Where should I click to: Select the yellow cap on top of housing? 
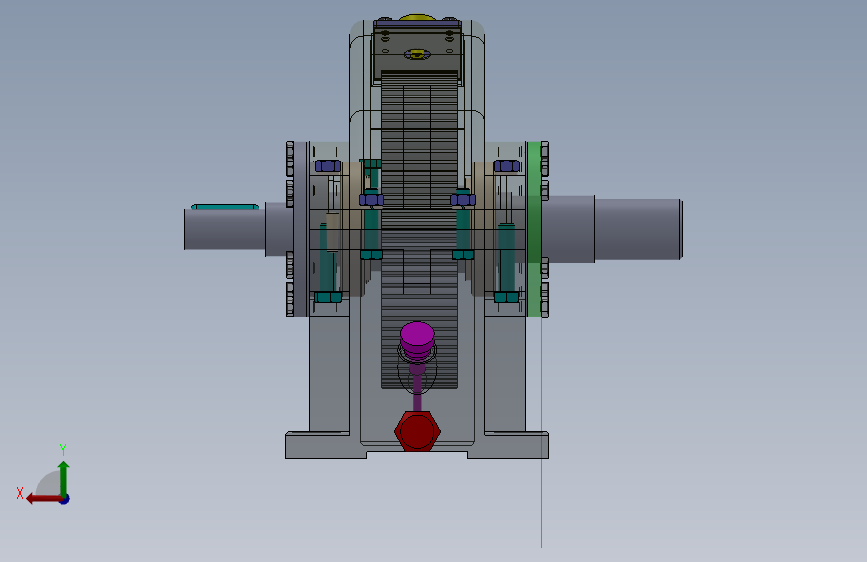(417, 18)
